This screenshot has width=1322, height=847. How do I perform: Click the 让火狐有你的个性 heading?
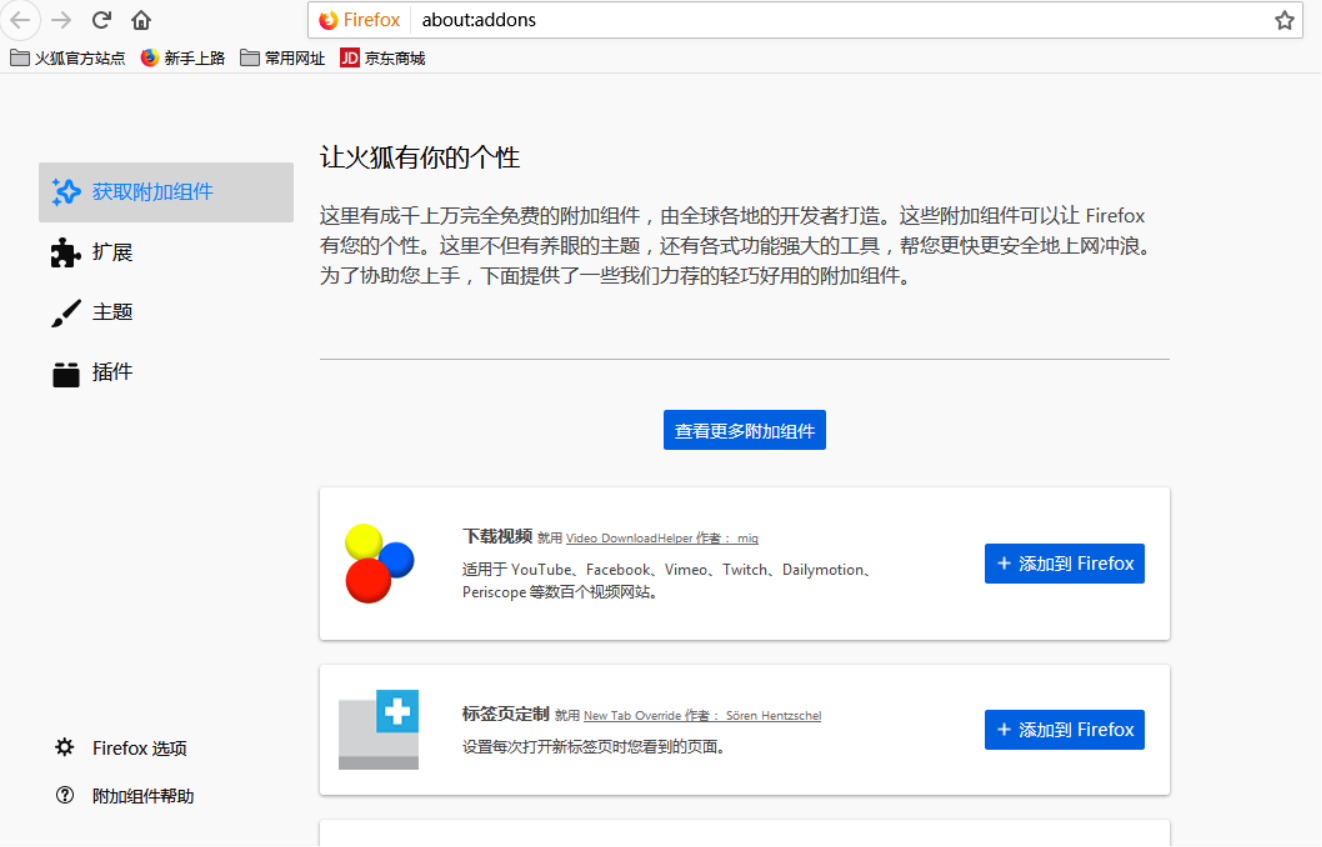point(420,158)
